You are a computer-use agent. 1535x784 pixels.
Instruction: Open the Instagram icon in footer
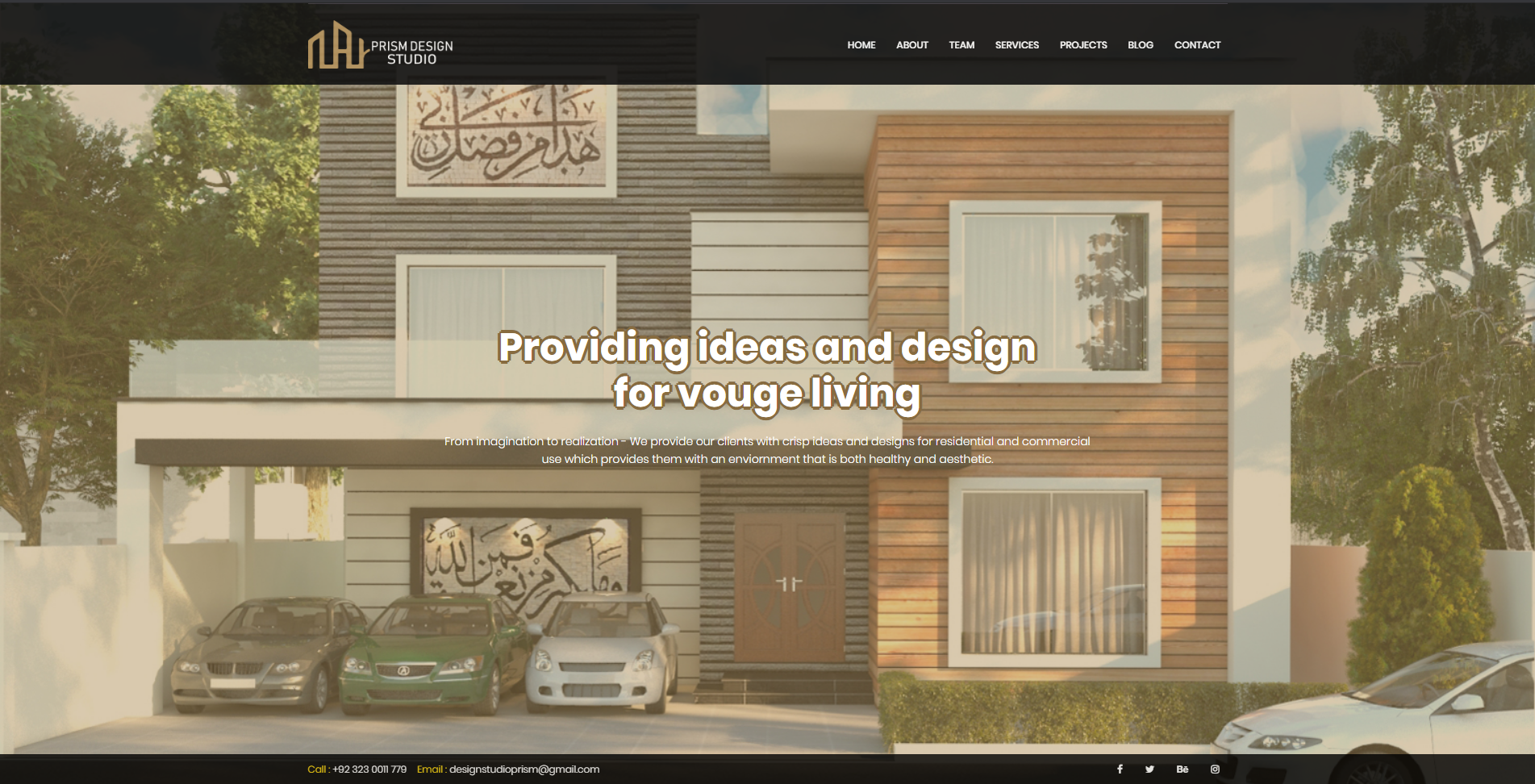(x=1215, y=769)
